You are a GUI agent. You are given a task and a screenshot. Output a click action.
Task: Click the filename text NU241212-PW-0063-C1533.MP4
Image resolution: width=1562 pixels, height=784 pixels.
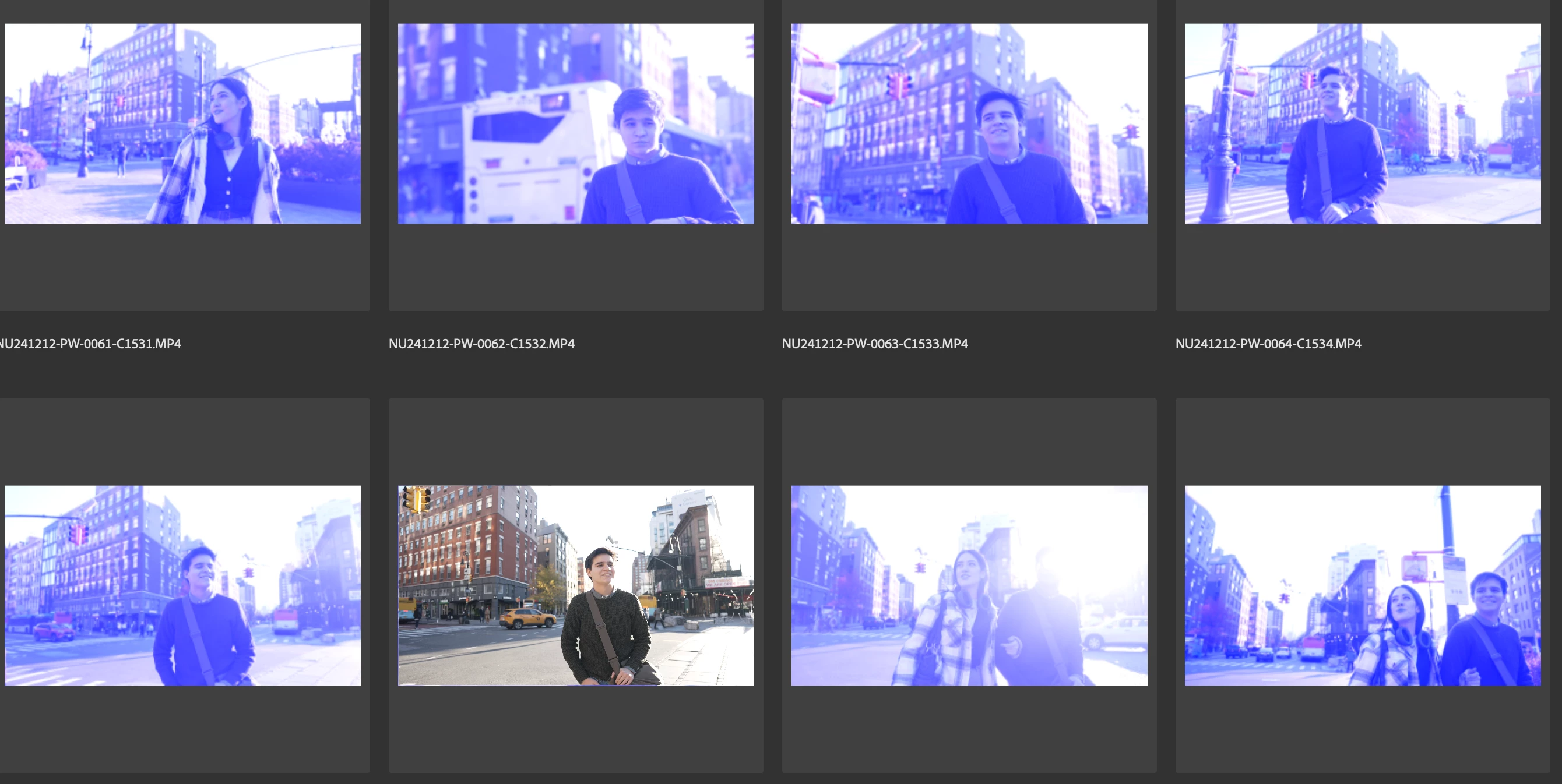[x=875, y=344]
